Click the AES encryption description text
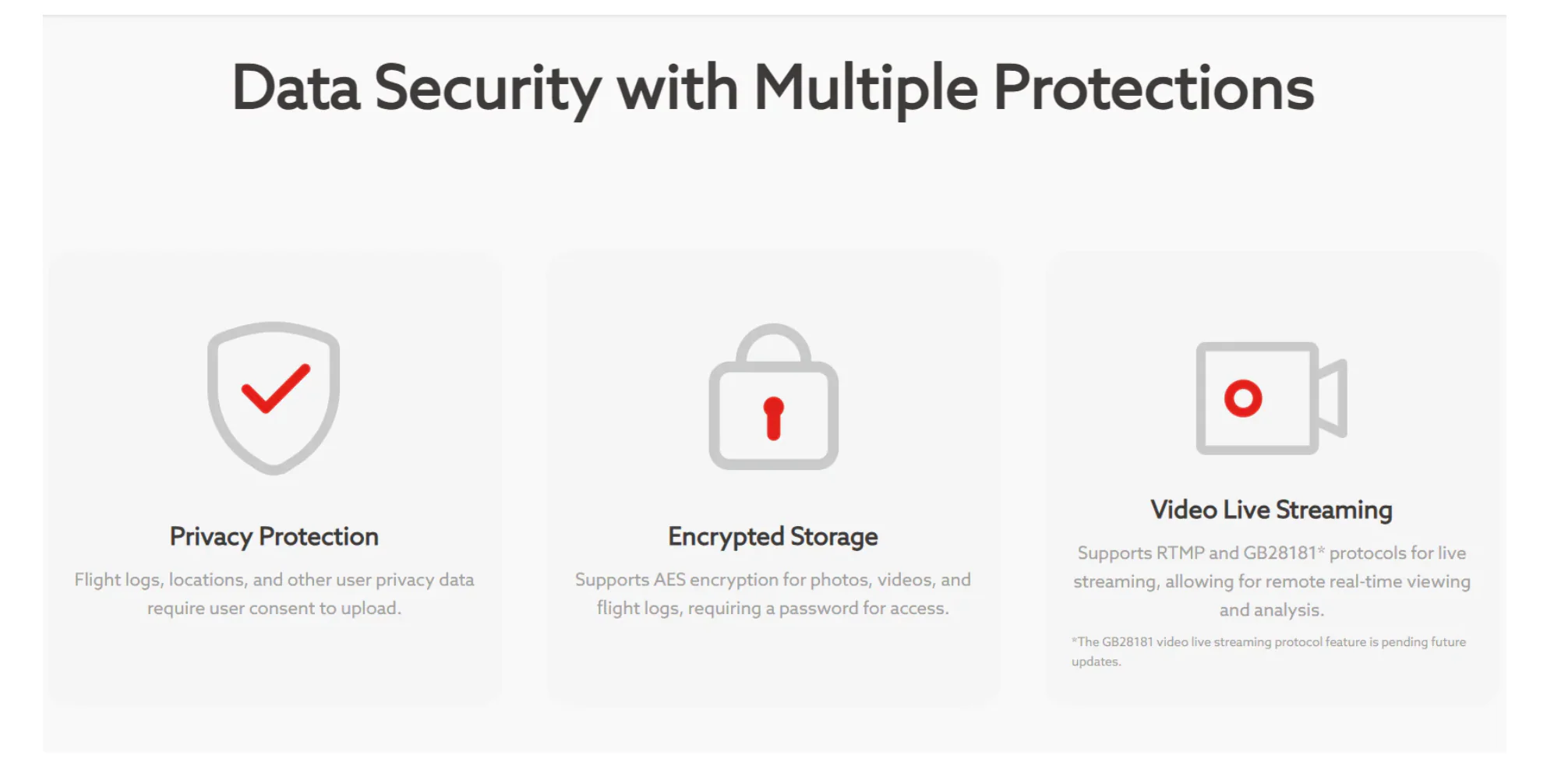 [773, 594]
